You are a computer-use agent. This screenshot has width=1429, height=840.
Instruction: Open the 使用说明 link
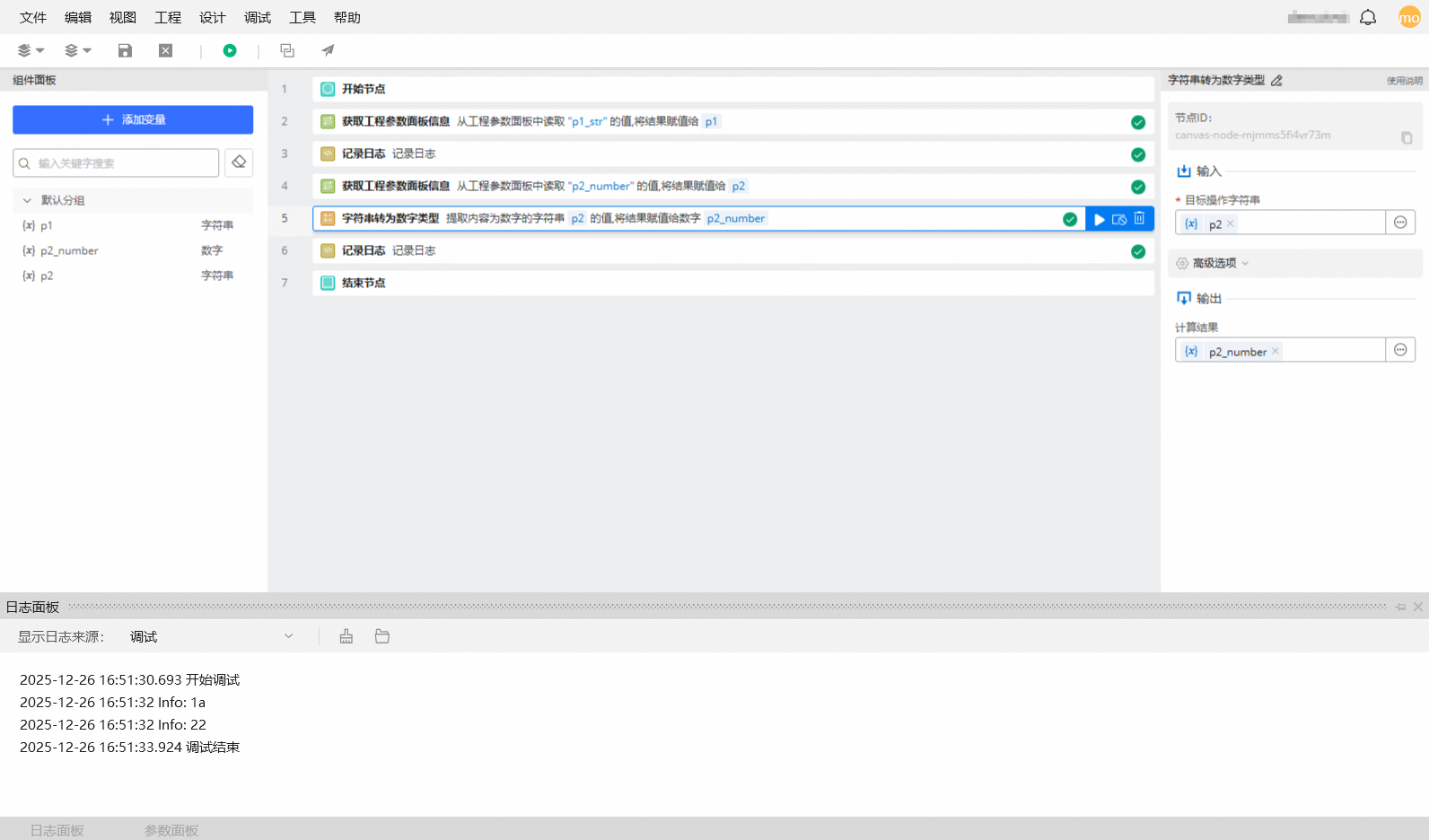pos(1404,81)
